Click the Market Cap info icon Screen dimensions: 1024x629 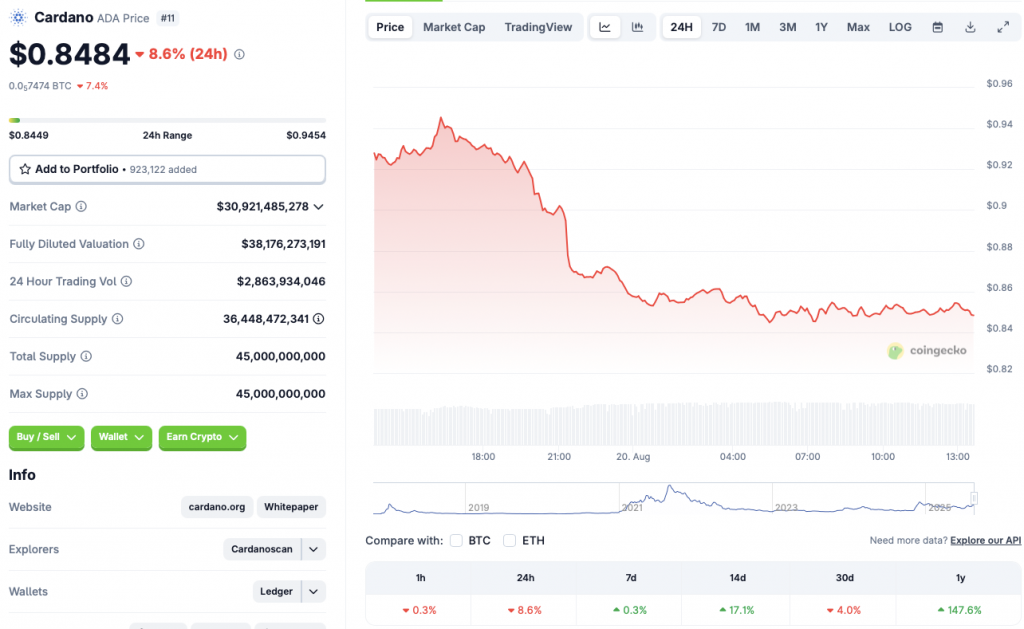click(81, 207)
